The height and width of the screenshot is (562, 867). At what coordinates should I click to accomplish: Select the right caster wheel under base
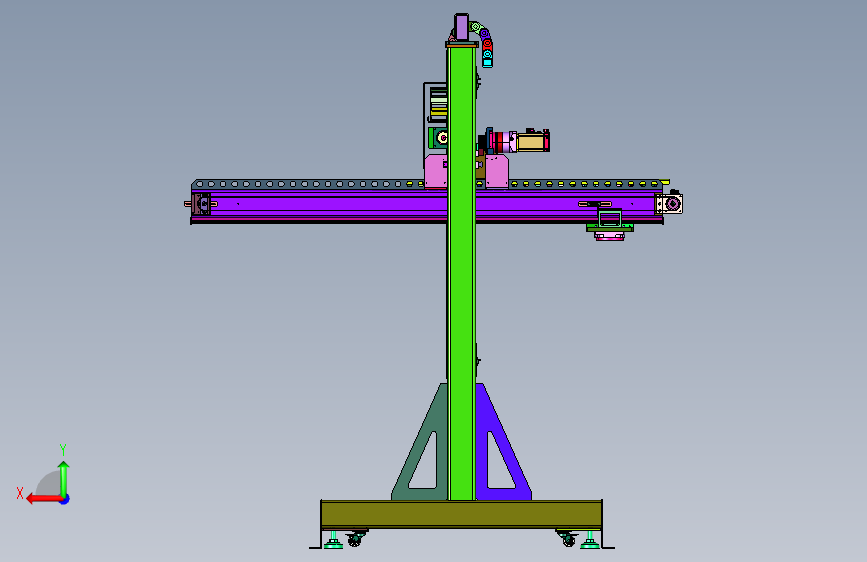tap(567, 539)
